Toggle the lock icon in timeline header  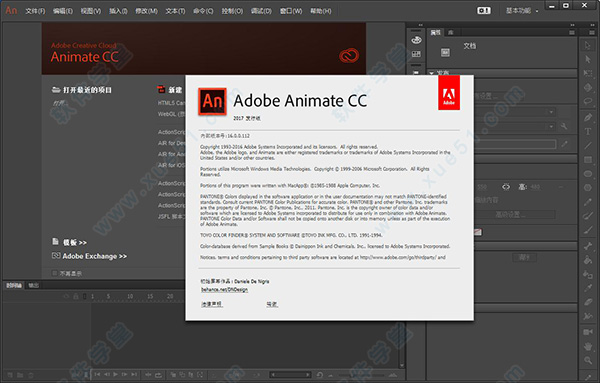click(76, 296)
